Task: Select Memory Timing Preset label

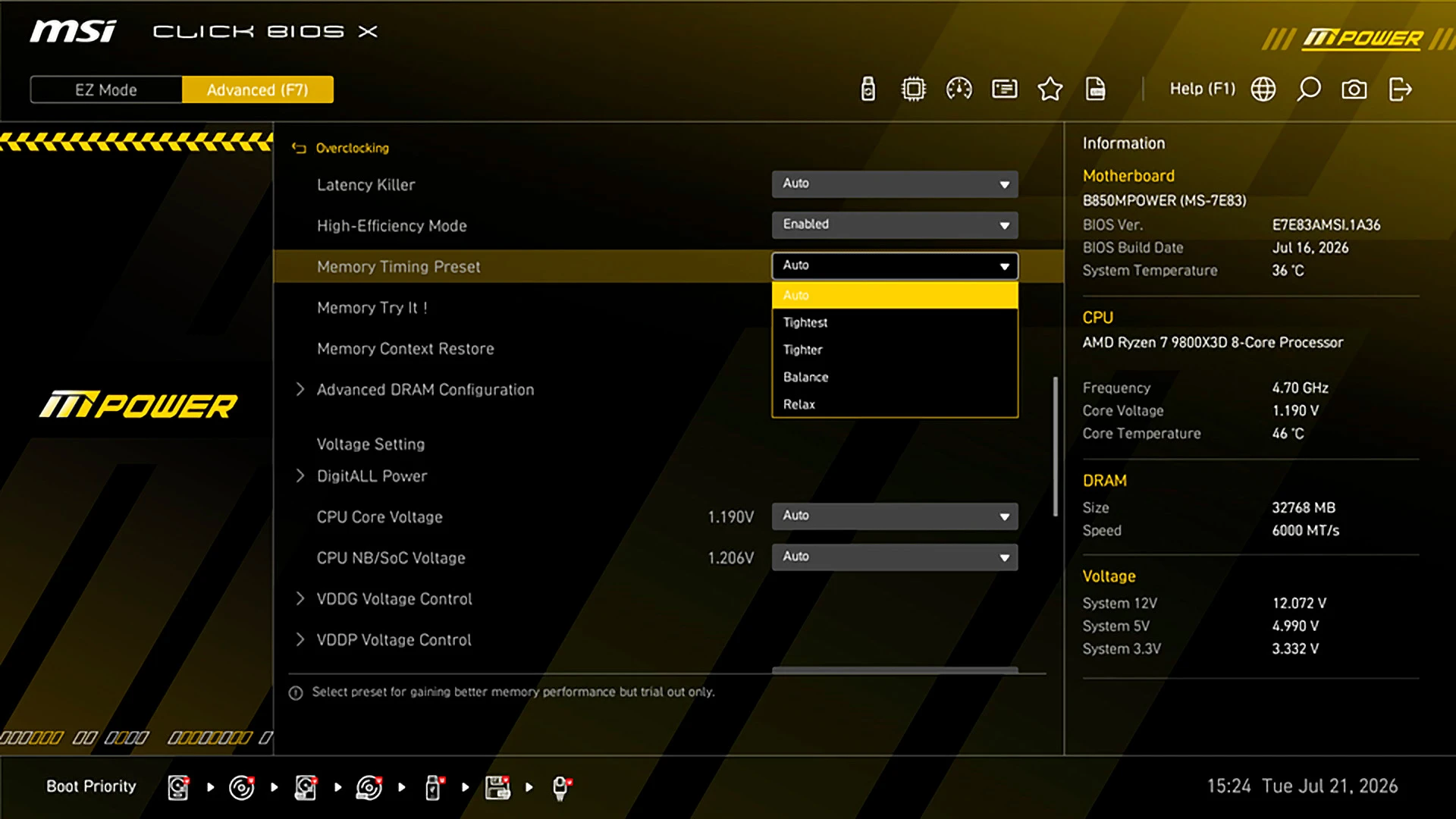Action: (398, 267)
